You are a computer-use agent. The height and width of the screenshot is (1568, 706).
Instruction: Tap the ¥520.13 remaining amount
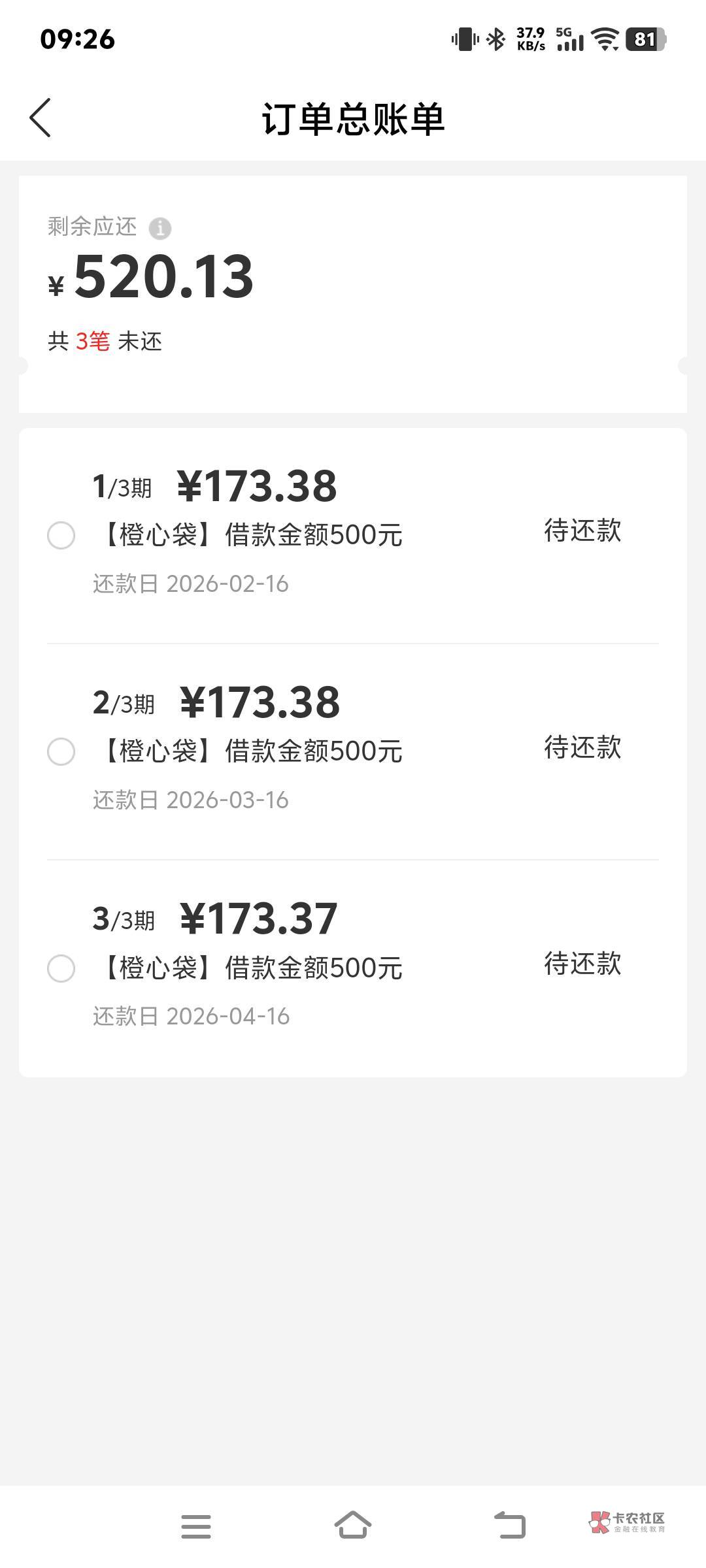(x=163, y=278)
